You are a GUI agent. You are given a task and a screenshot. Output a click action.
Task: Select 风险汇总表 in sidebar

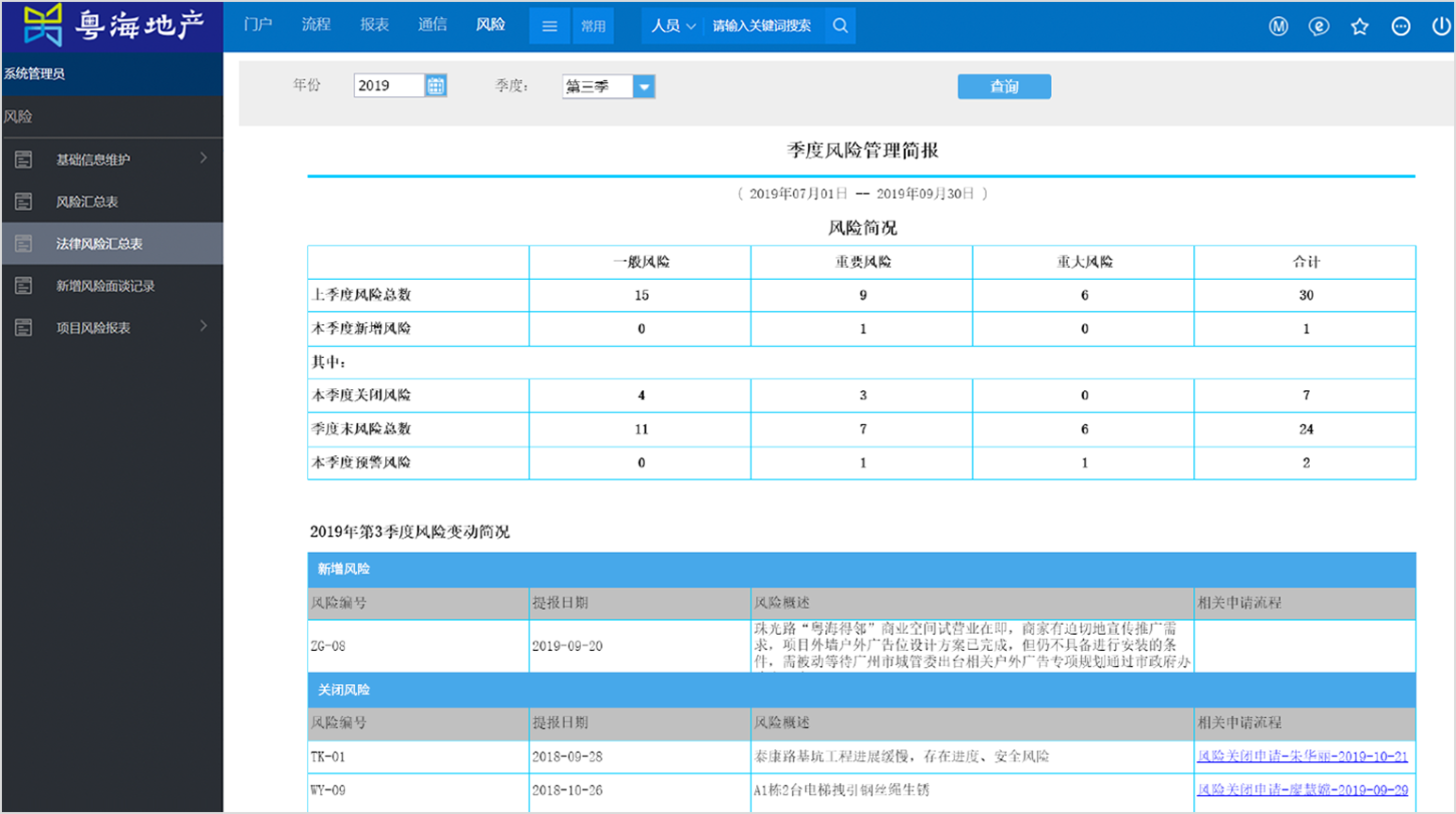[87, 202]
